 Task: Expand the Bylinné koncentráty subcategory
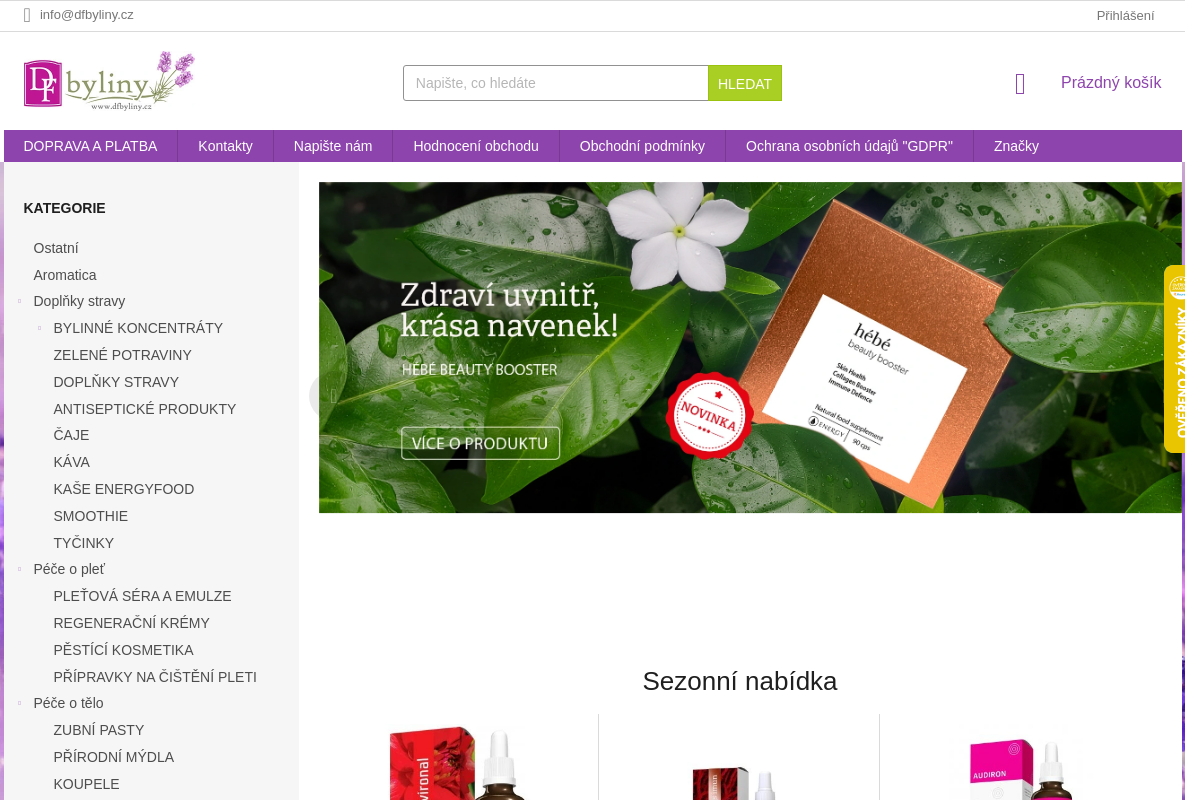click(x=39, y=328)
